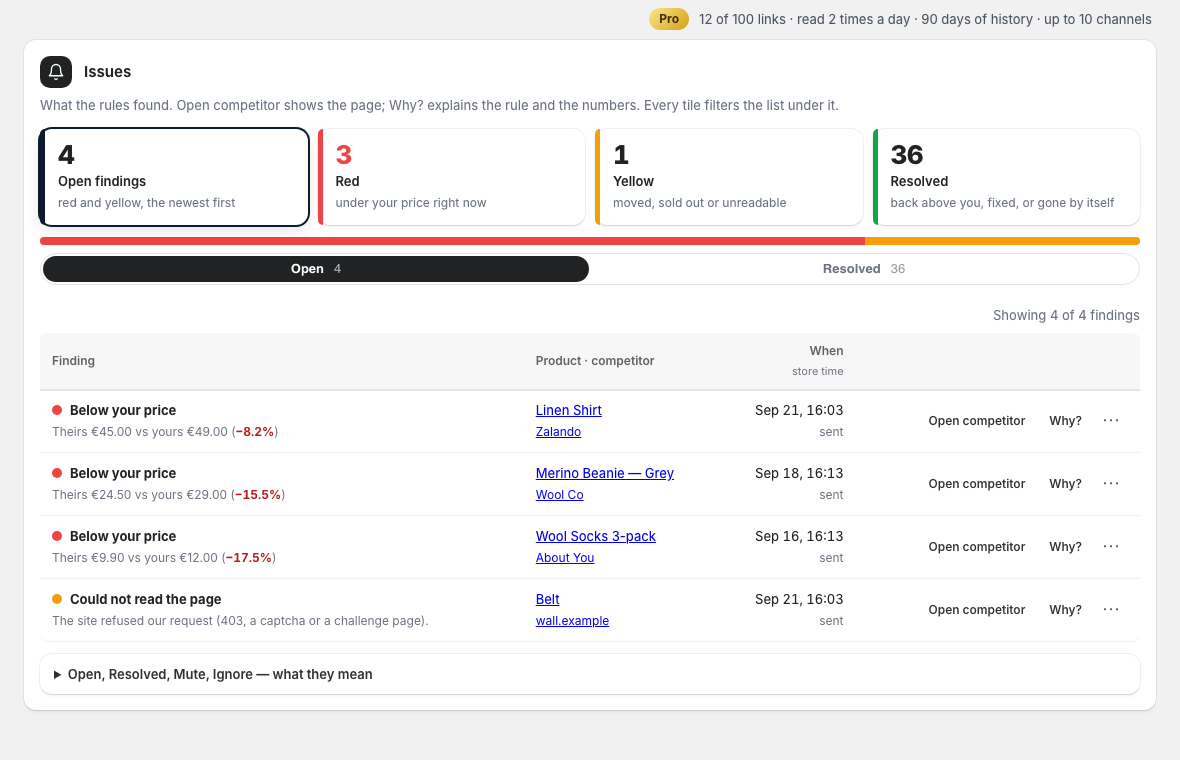Click the −15.5% price difference
Viewport: 1180px width, 760px height.
pos(257,495)
